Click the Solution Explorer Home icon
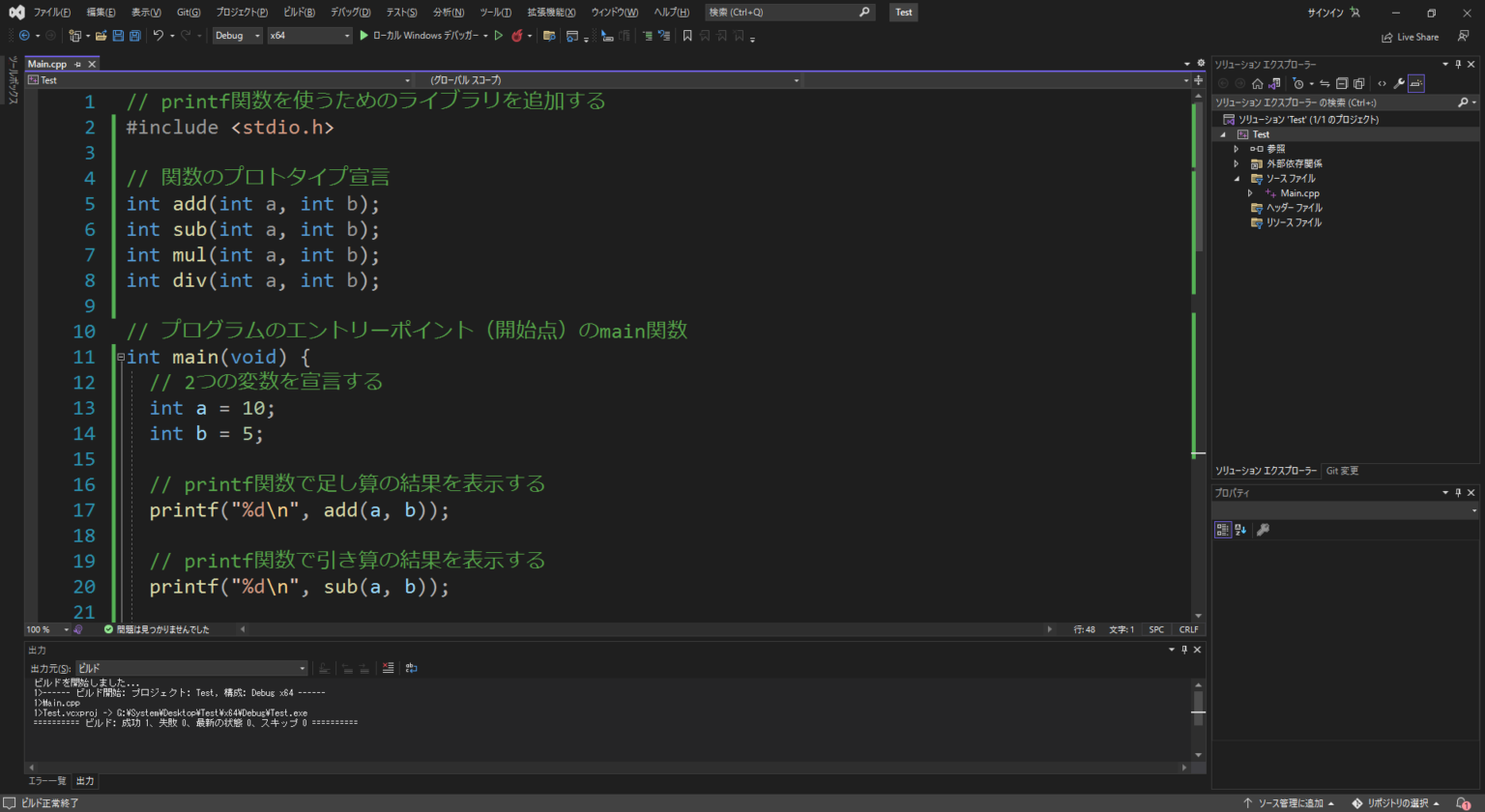The image size is (1485, 812). 1257,84
